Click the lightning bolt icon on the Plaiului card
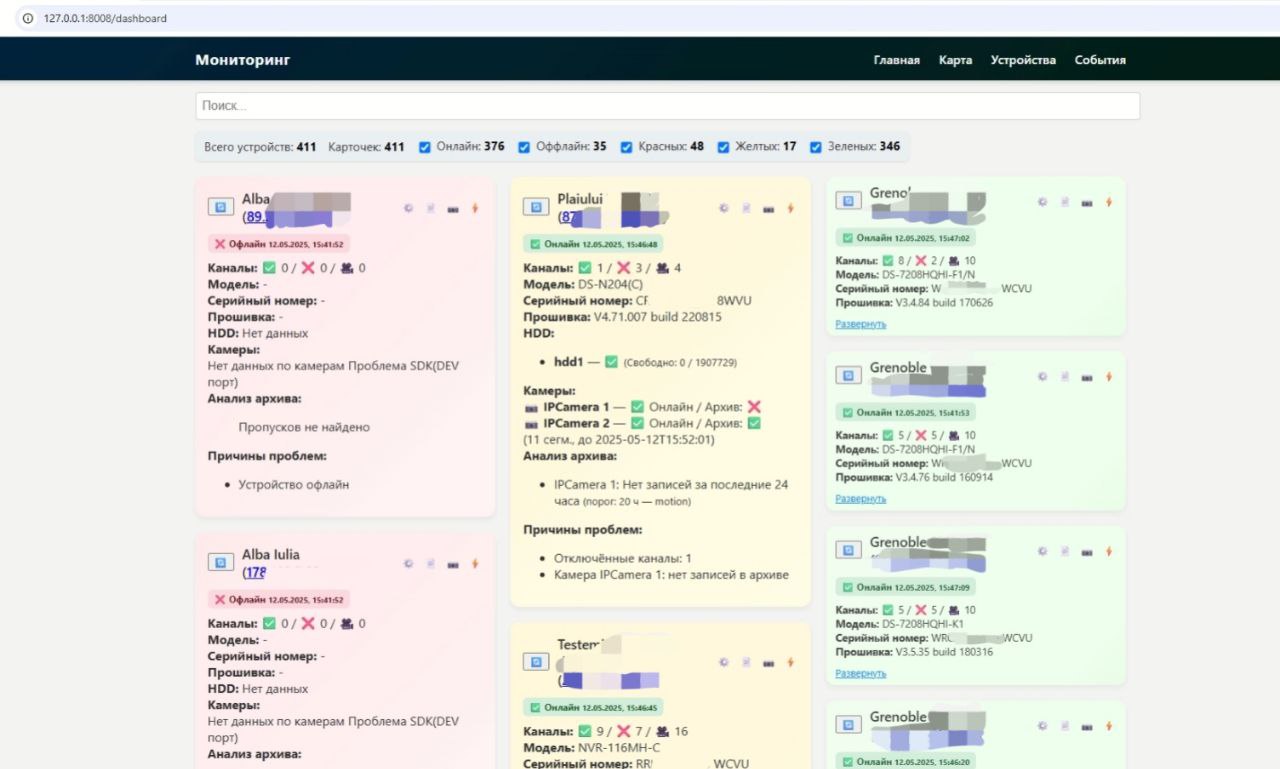The height and width of the screenshot is (769, 1280). 790,208
